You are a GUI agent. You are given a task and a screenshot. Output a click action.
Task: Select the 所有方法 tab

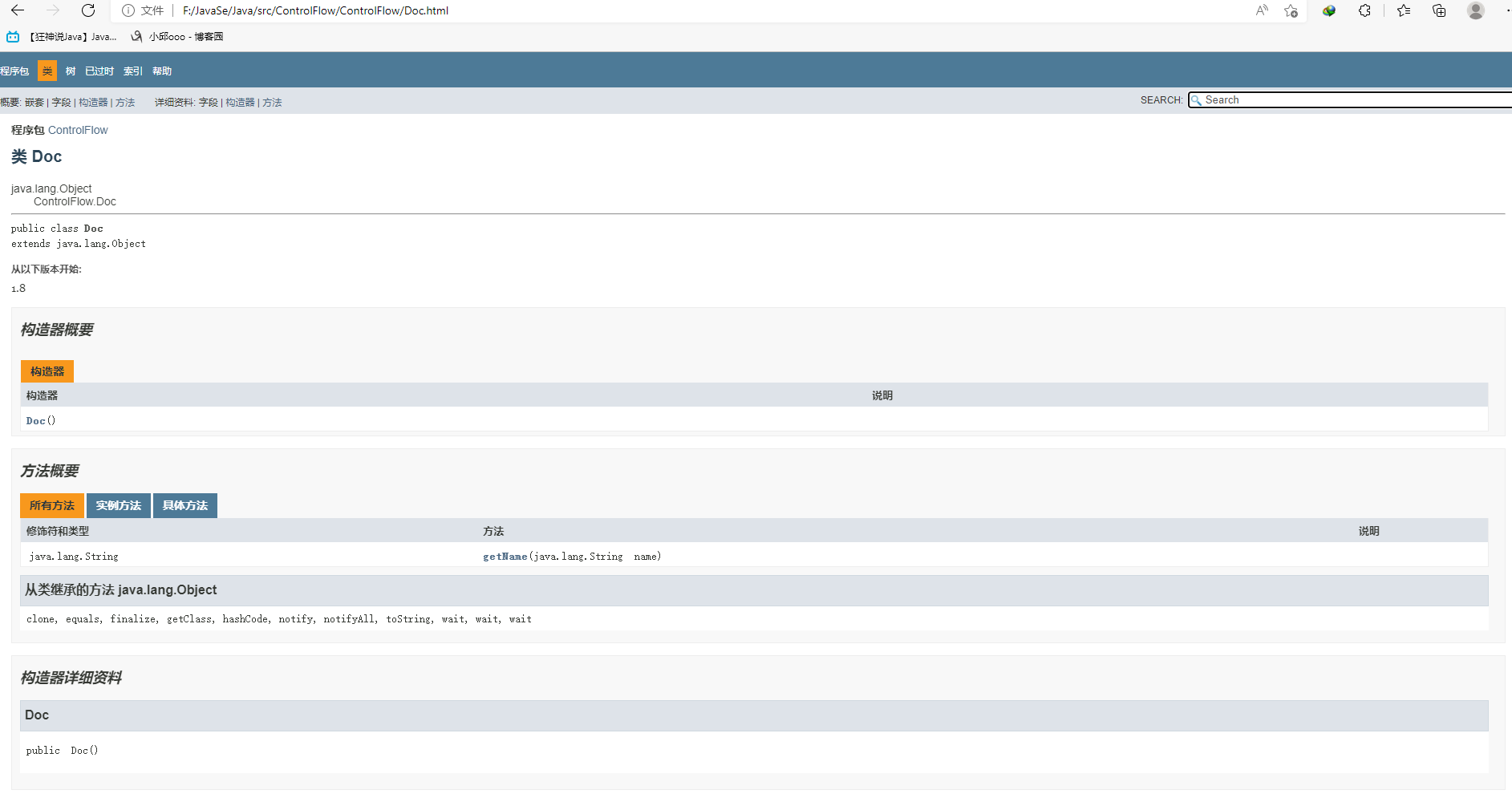pos(52,505)
